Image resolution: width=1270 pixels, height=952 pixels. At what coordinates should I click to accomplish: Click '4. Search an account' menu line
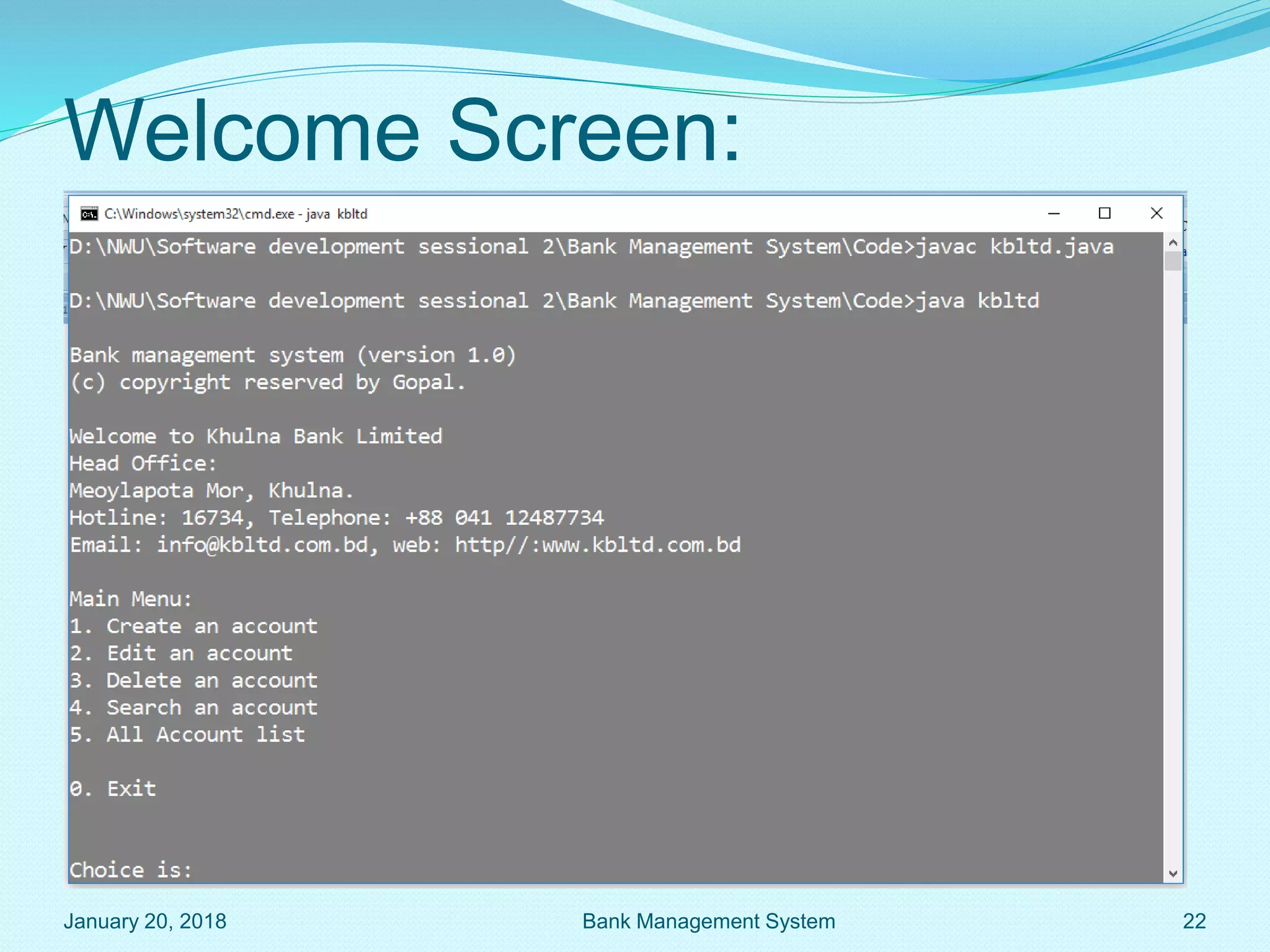click(193, 708)
